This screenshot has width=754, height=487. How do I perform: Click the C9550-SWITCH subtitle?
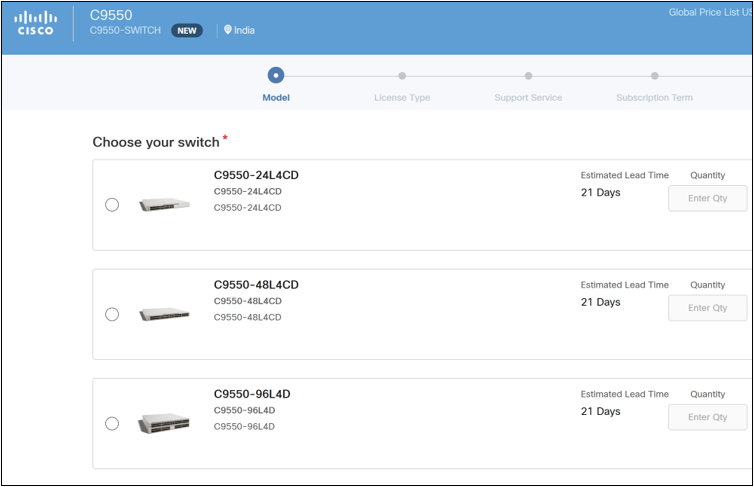point(125,30)
